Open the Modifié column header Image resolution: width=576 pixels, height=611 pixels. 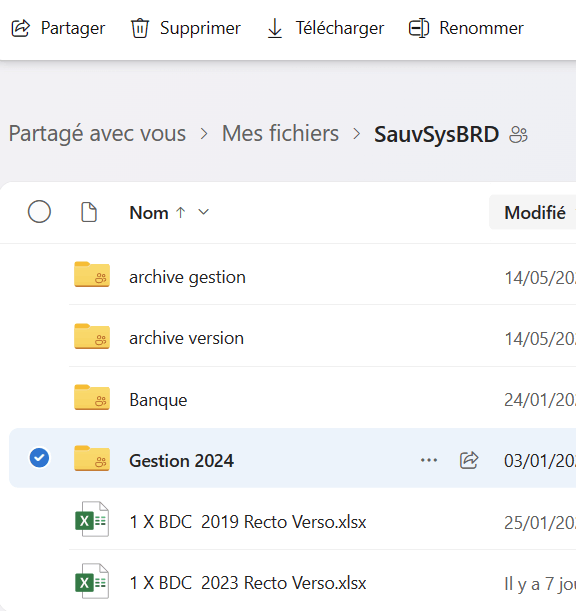[x=535, y=212]
